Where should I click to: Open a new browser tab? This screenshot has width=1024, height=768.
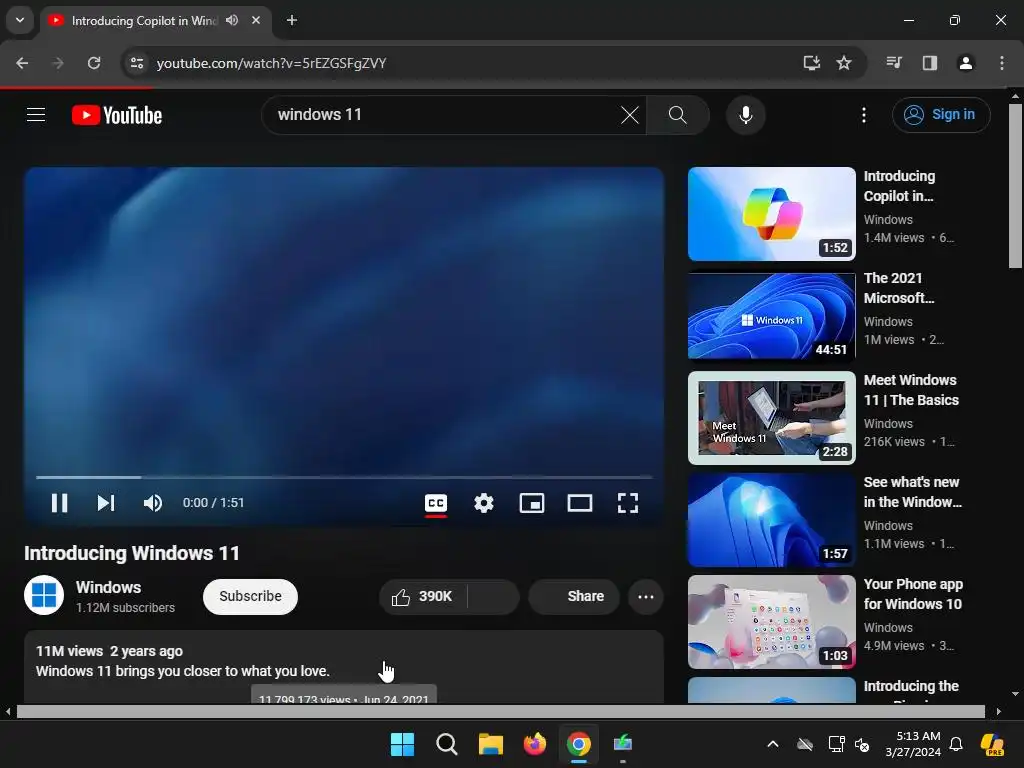[292, 20]
